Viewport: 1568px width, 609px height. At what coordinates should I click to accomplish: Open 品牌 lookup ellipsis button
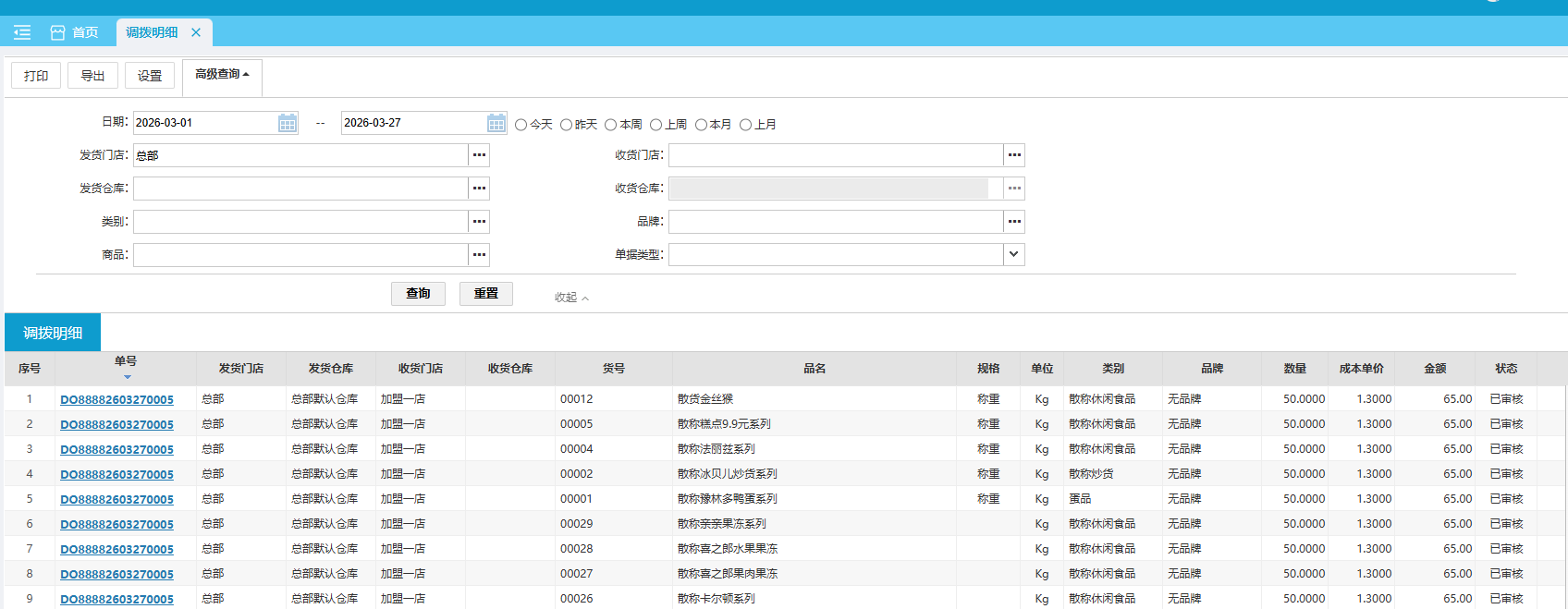(1014, 222)
